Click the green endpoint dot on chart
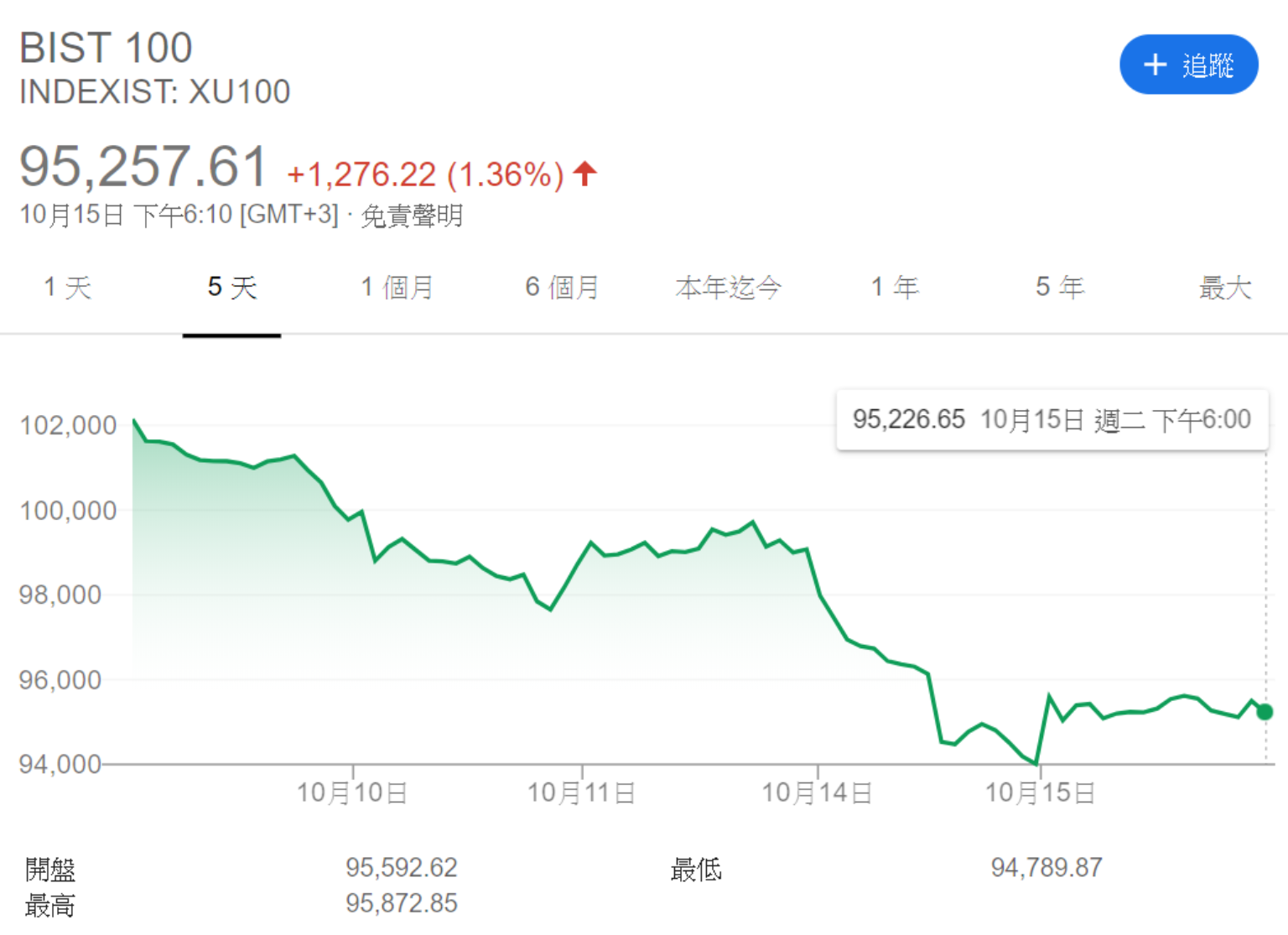The height and width of the screenshot is (935, 1288). pyautogui.click(x=1265, y=712)
